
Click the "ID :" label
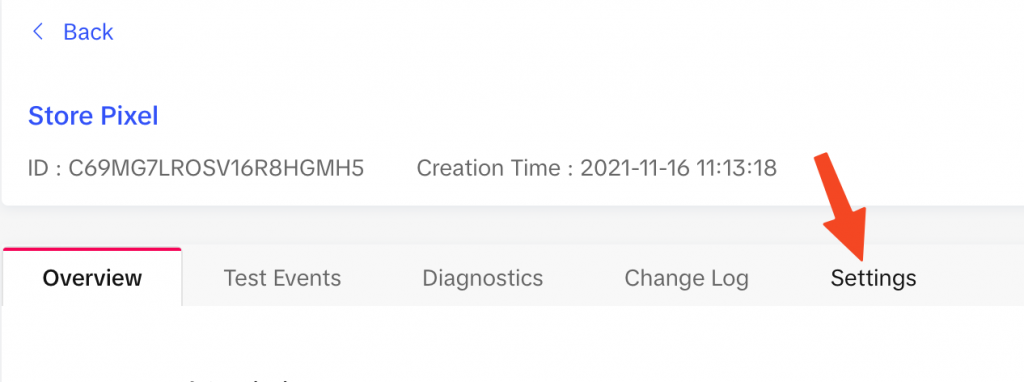click(45, 168)
